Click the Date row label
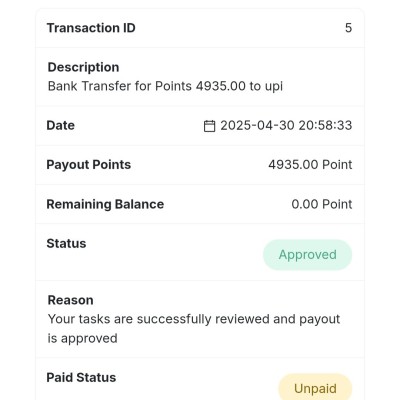This screenshot has width=400, height=400. click(61, 126)
